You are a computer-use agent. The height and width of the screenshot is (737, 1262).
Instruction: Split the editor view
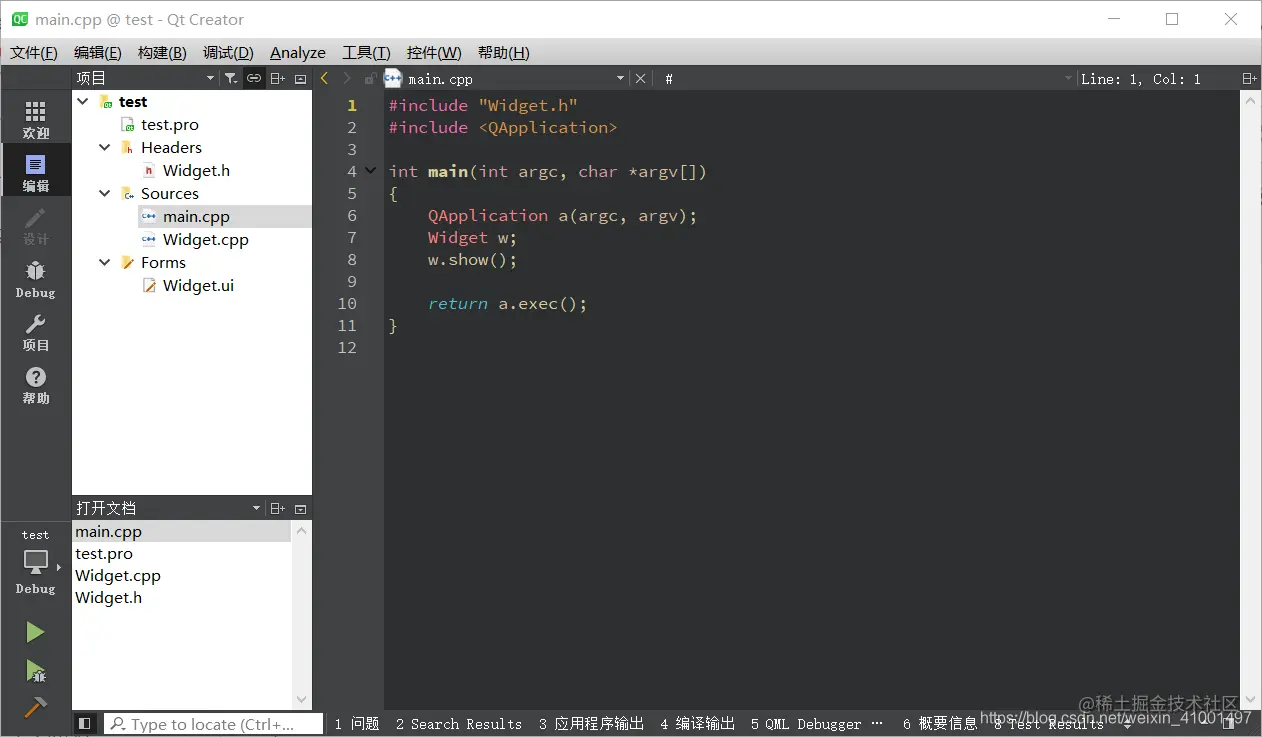coord(1248,78)
